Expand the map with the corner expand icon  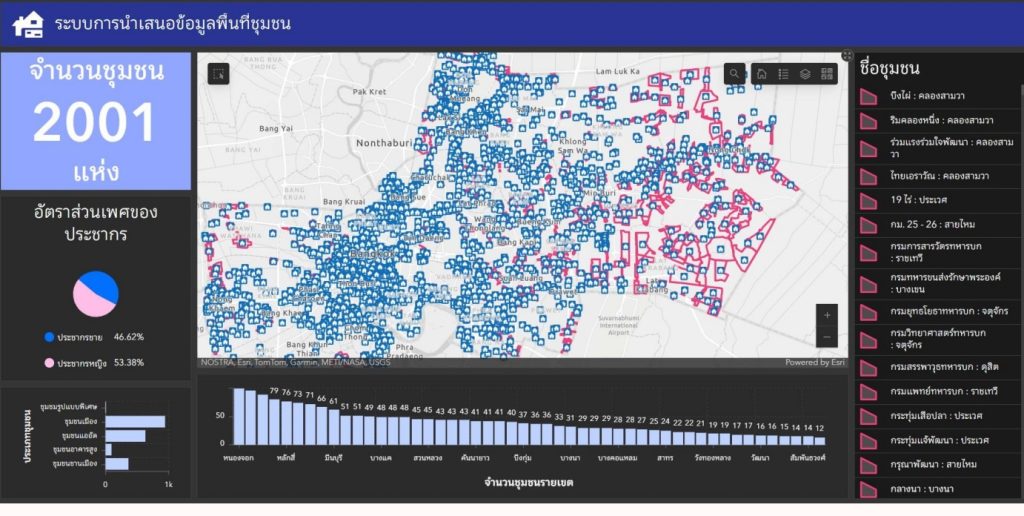point(847,56)
